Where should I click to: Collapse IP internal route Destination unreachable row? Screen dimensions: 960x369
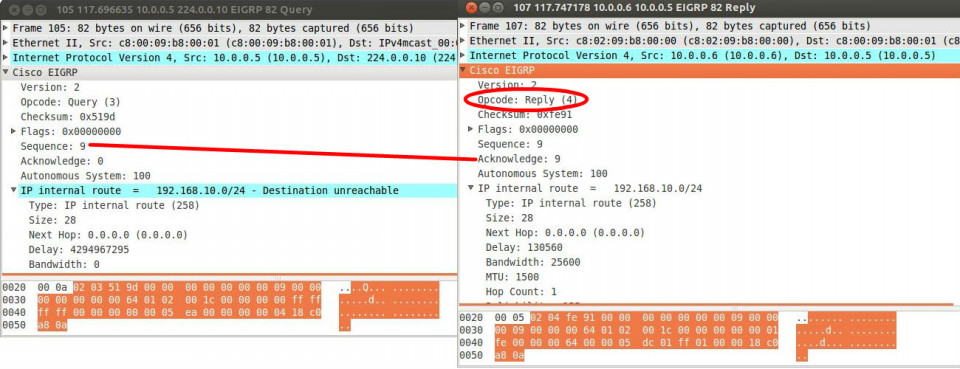(13, 190)
